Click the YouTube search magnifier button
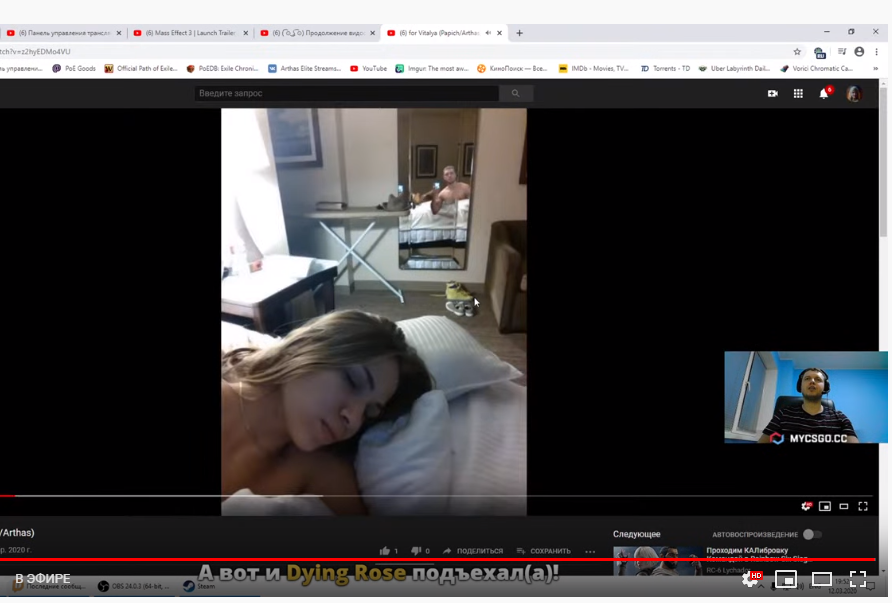 (516, 93)
